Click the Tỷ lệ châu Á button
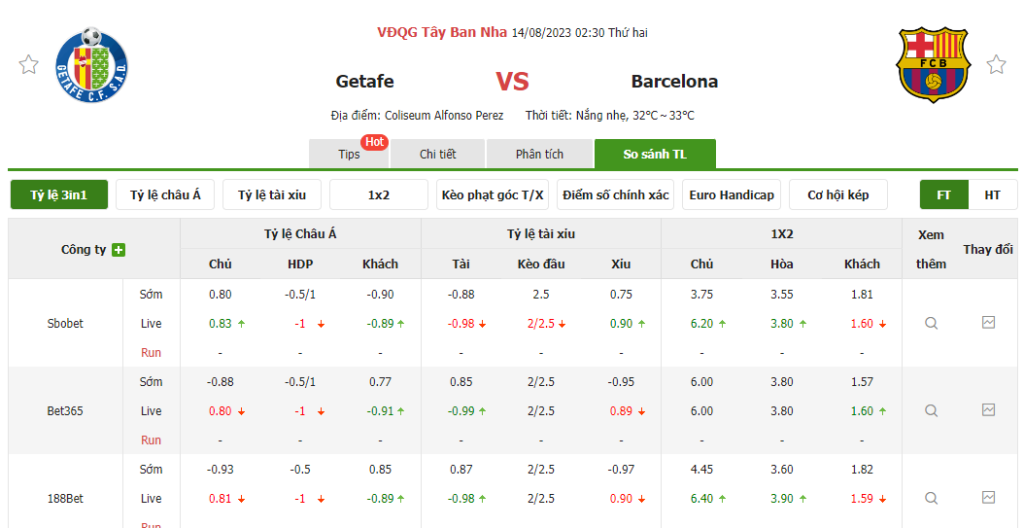This screenshot has height=528, width=1024. click(165, 195)
